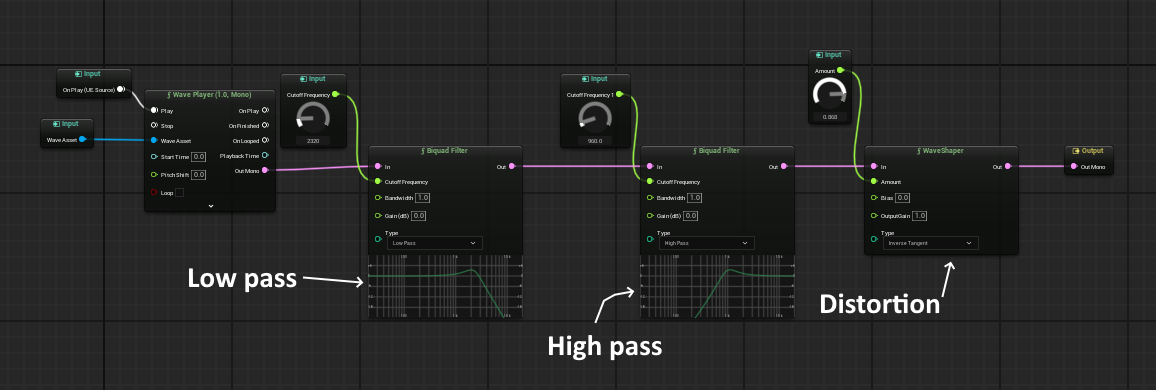Click the Cutoff Frequency knob showing 2320
This screenshot has height=390, width=1156.
tap(313, 118)
